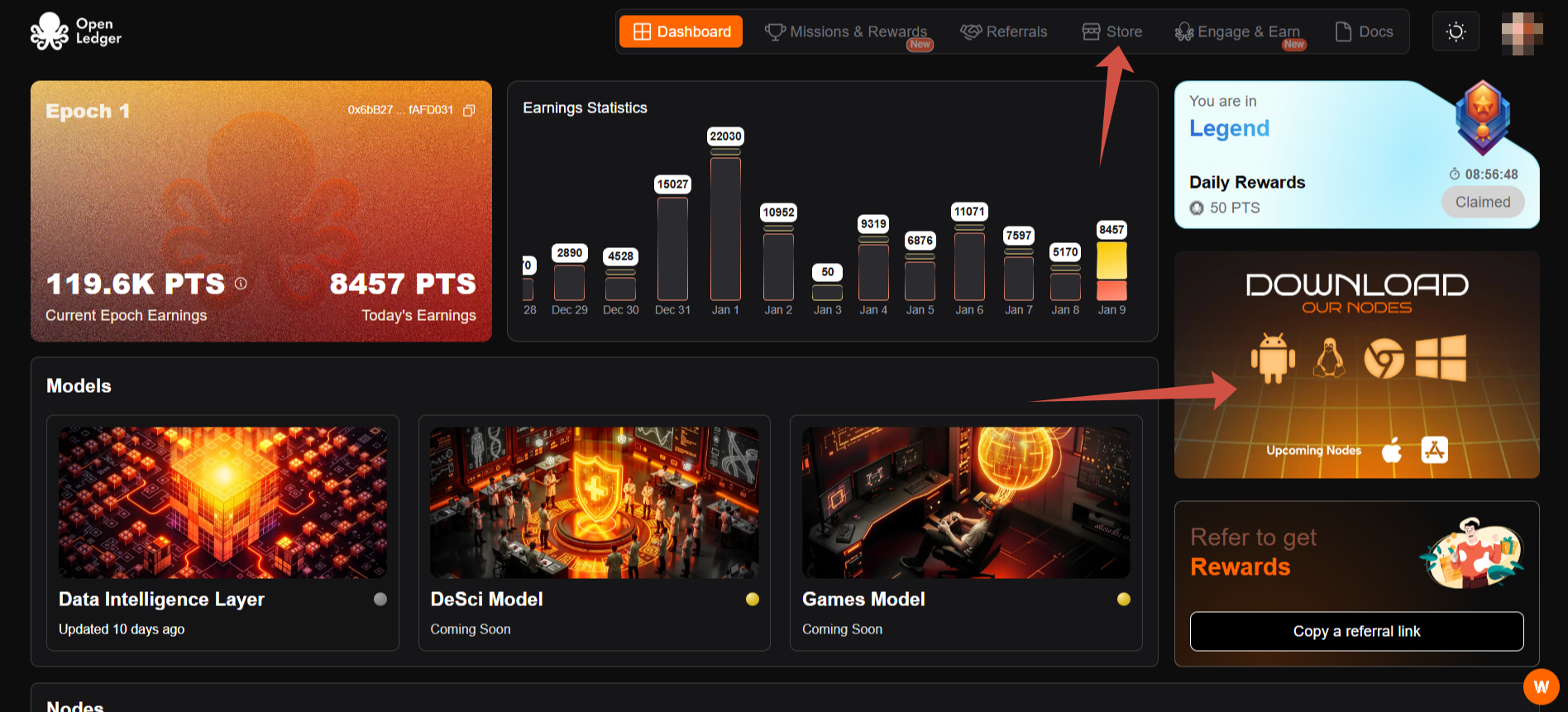Go to the Store tab
The height and width of the screenshot is (712, 1568).
(x=1112, y=32)
